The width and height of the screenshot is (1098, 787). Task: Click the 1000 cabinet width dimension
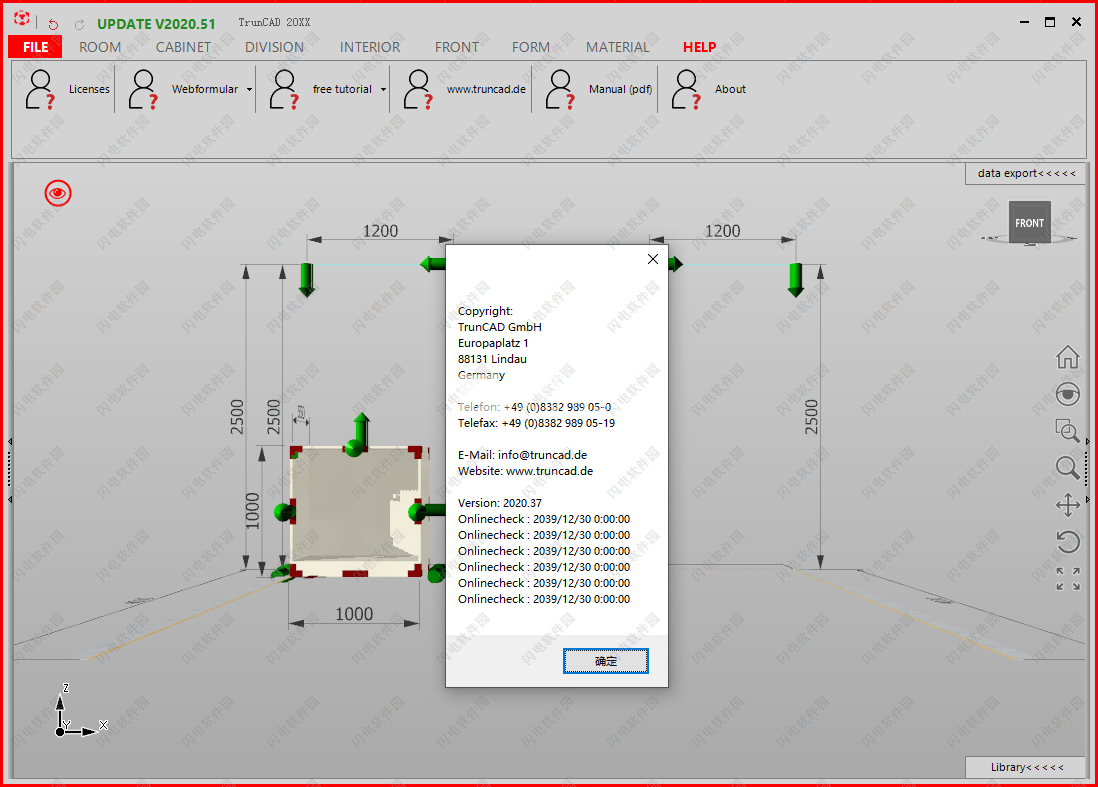(x=354, y=614)
